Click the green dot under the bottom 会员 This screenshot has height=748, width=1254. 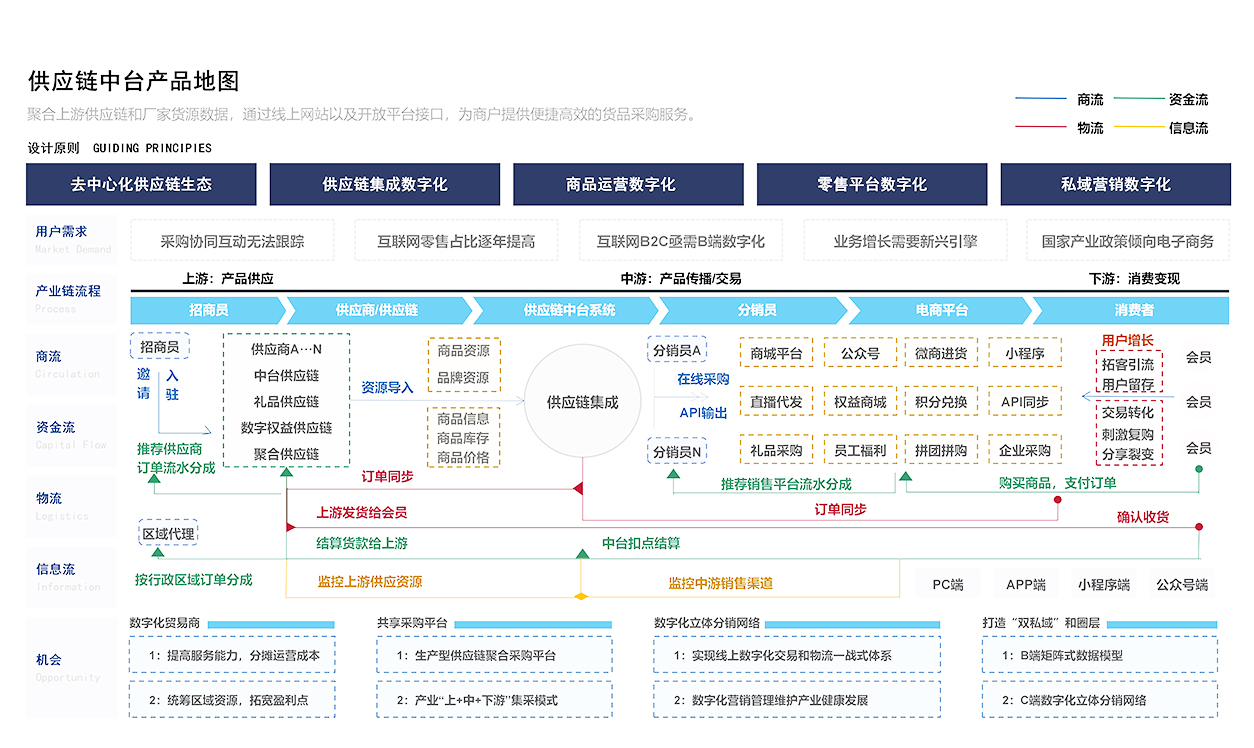[1199, 468]
